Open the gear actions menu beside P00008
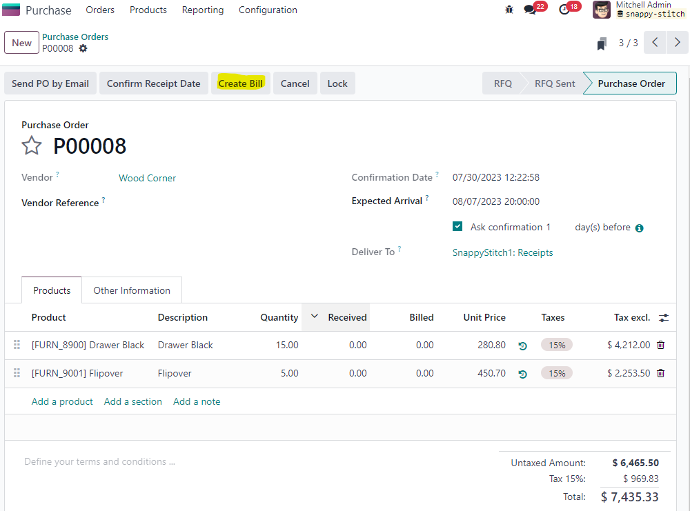 (x=83, y=48)
